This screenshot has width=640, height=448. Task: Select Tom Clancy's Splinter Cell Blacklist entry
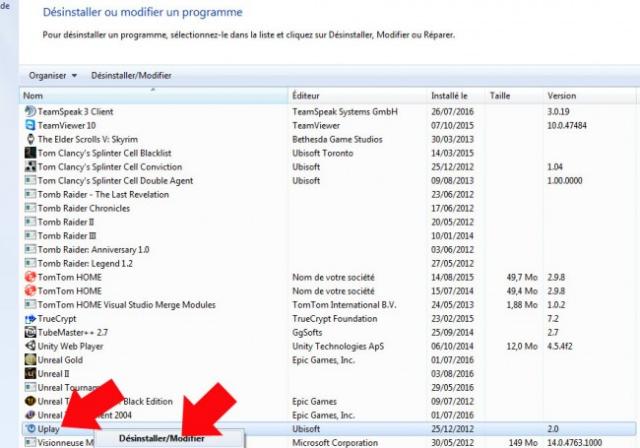110,153
